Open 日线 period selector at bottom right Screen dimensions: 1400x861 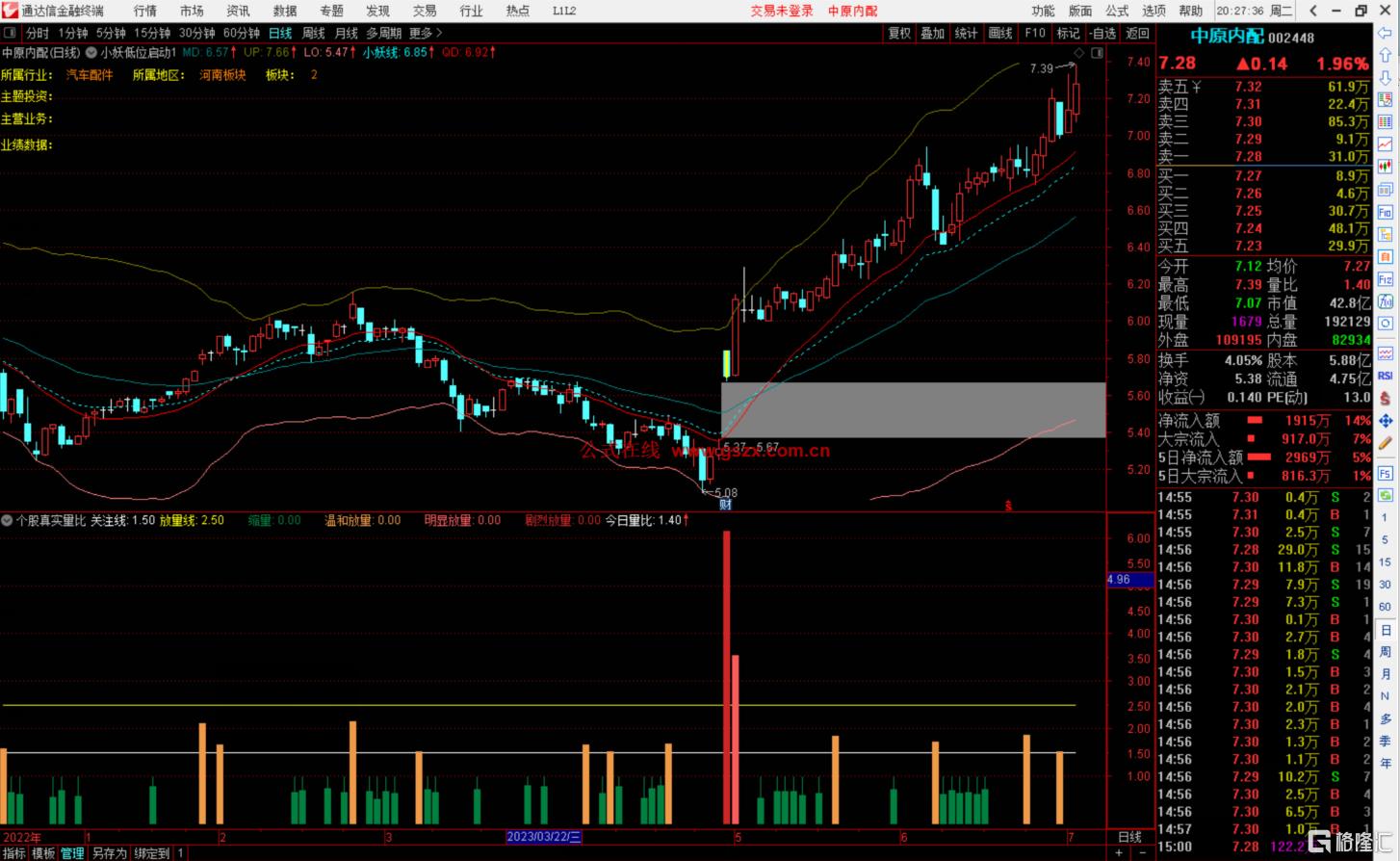click(x=1129, y=837)
